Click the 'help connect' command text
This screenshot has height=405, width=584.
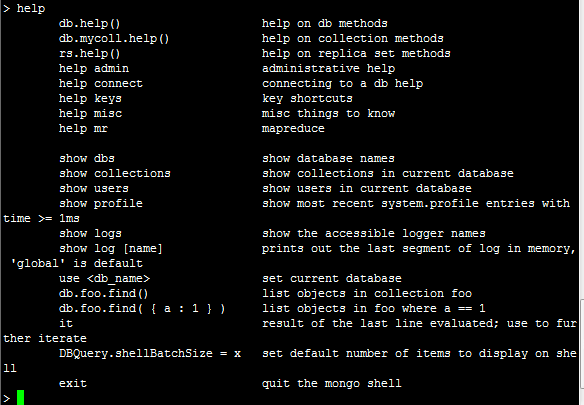(x=101, y=83)
